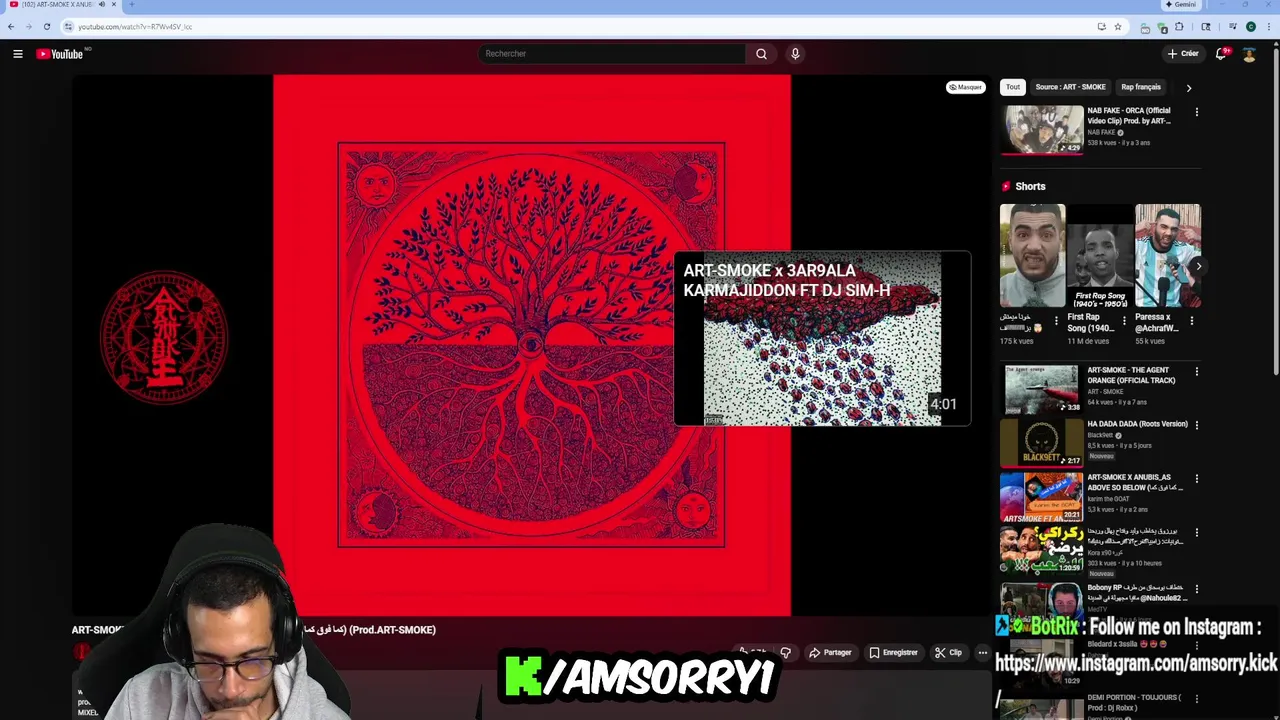Open the YouTube hamburger guide menu
This screenshot has width=1280, height=720.
tap(18, 54)
